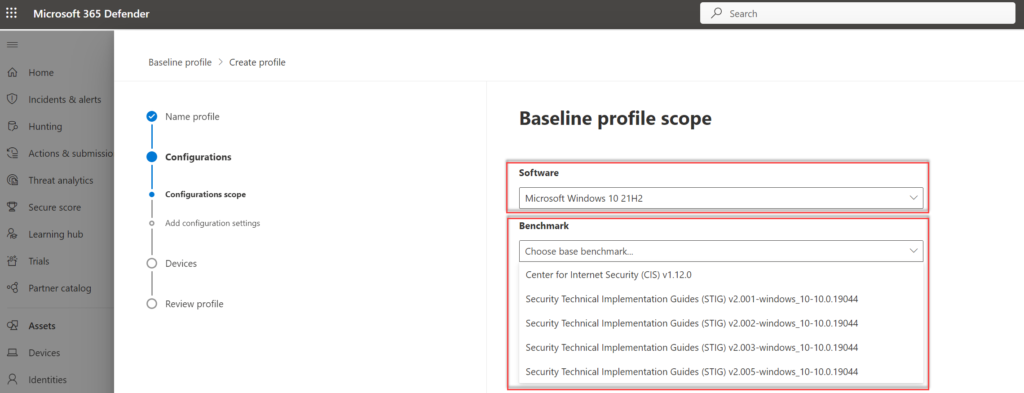Open Identities under Assets
The height and width of the screenshot is (393, 1024).
coord(47,379)
